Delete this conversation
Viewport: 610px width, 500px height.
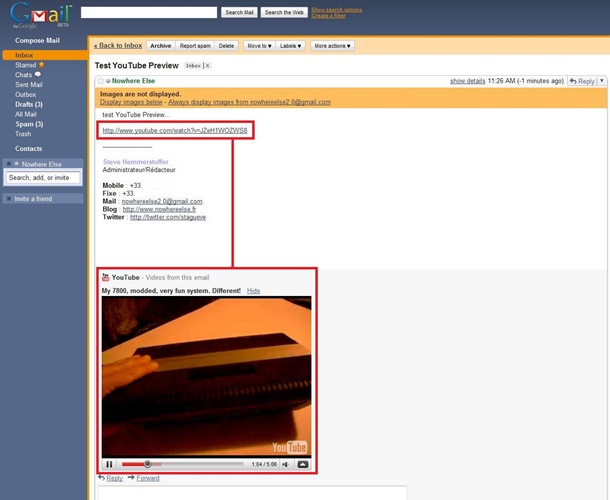coord(226,46)
